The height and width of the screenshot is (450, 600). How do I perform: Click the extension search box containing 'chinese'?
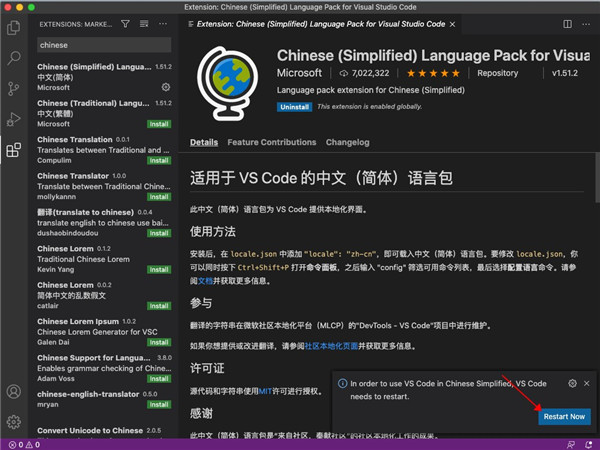(x=103, y=45)
